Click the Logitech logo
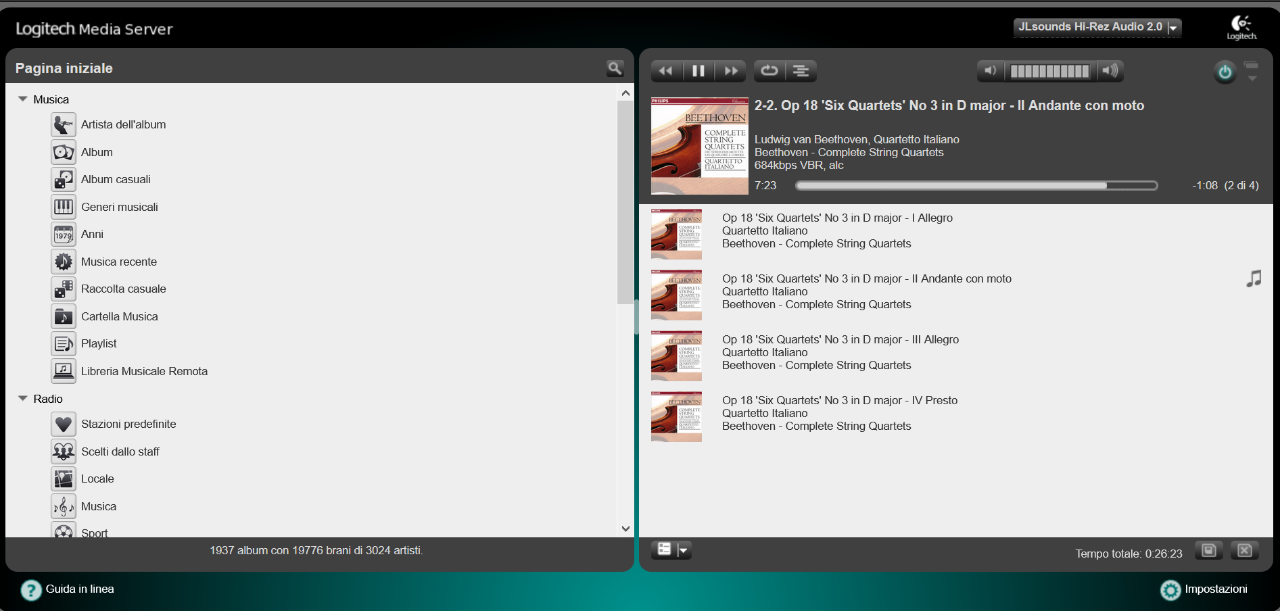The height and width of the screenshot is (611, 1280). [1242, 28]
